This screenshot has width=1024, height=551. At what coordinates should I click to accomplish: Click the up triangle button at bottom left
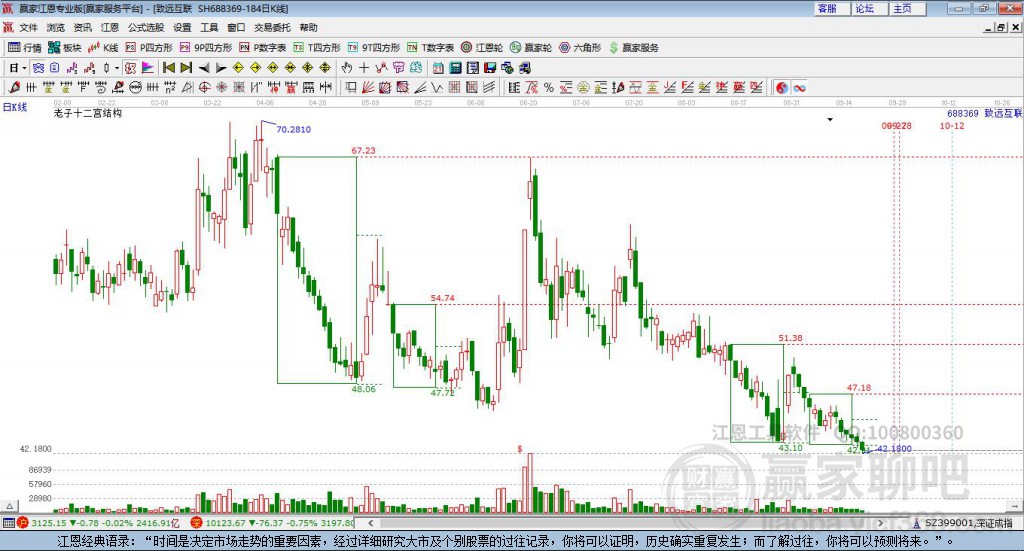(10, 506)
